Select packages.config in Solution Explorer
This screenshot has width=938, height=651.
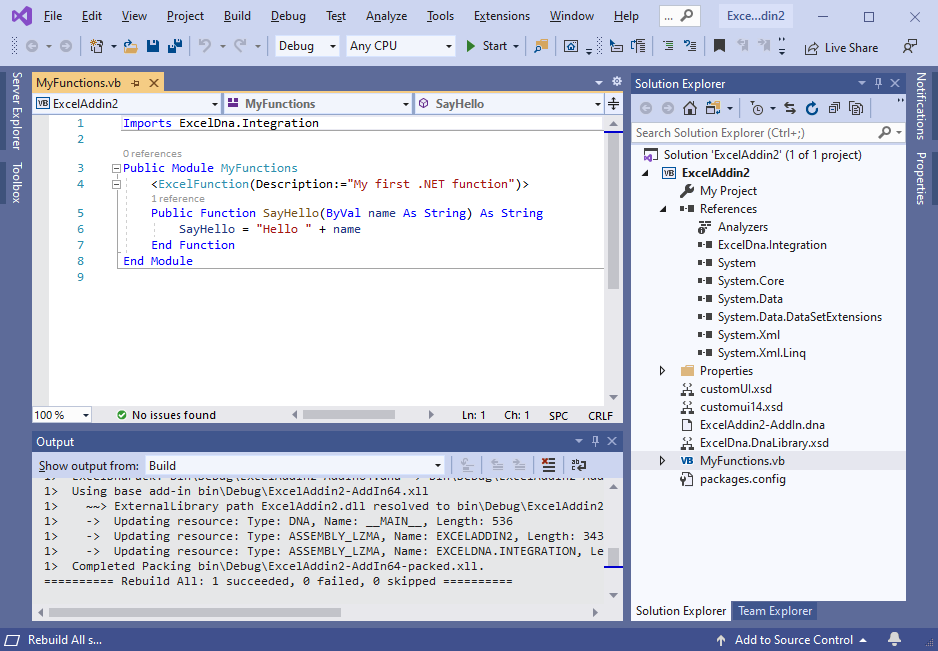tap(742, 479)
